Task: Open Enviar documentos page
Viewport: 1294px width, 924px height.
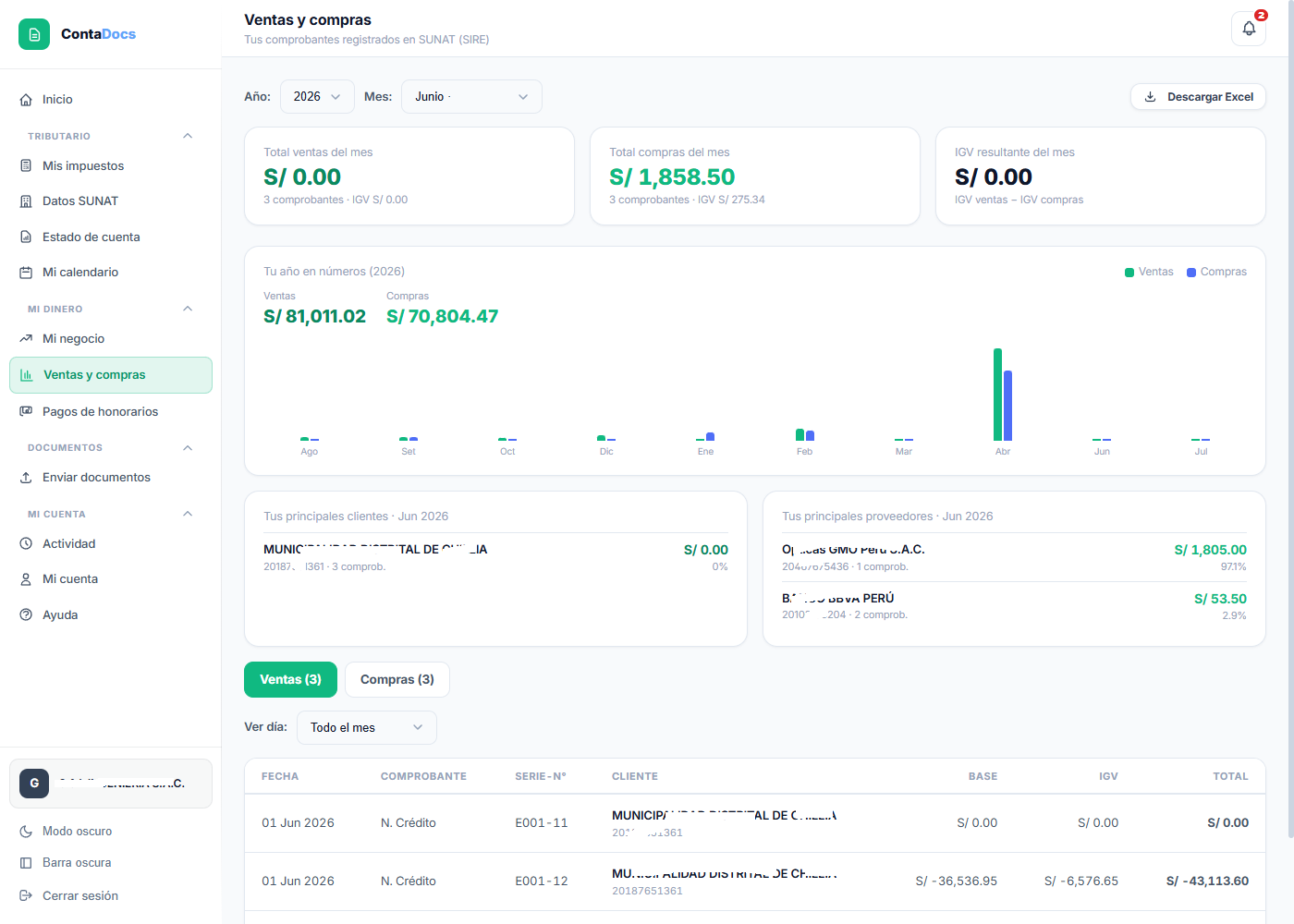Action: click(x=111, y=478)
